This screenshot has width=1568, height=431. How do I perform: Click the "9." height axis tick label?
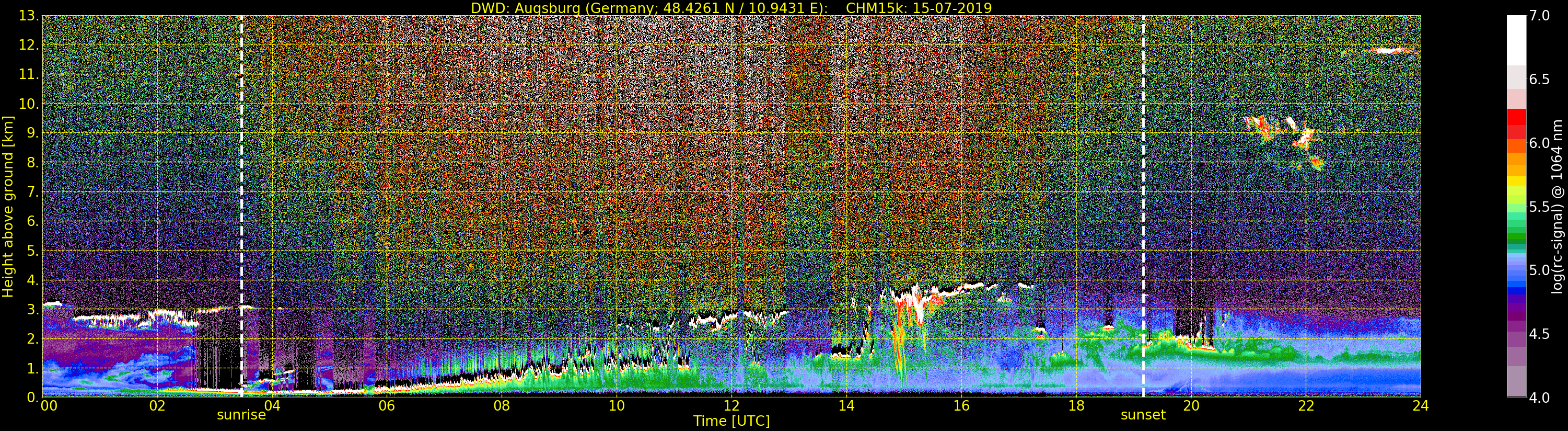coord(32,133)
